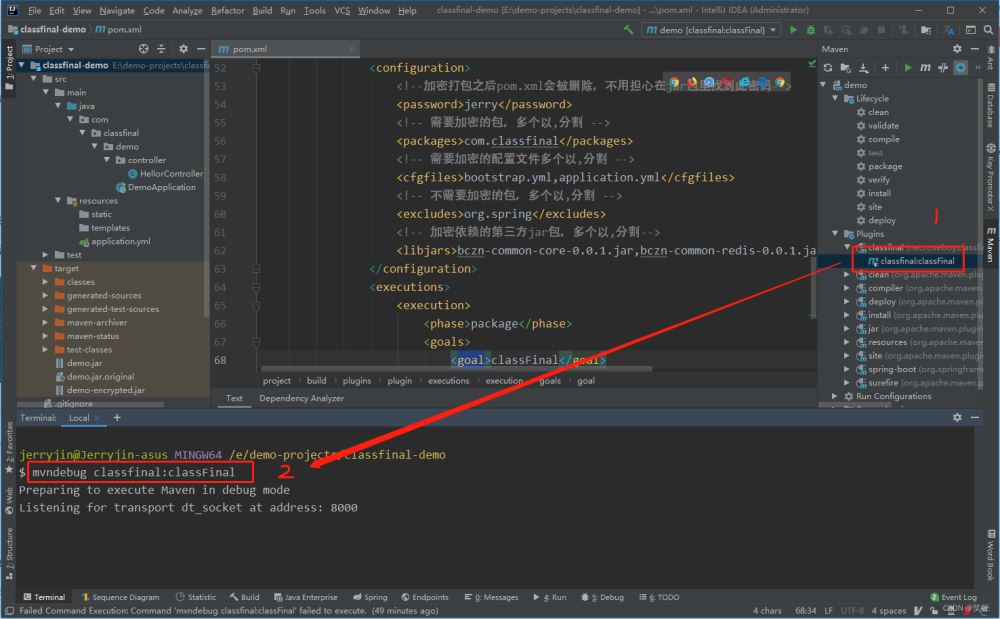Open the 6: TODO tool window

click(659, 597)
